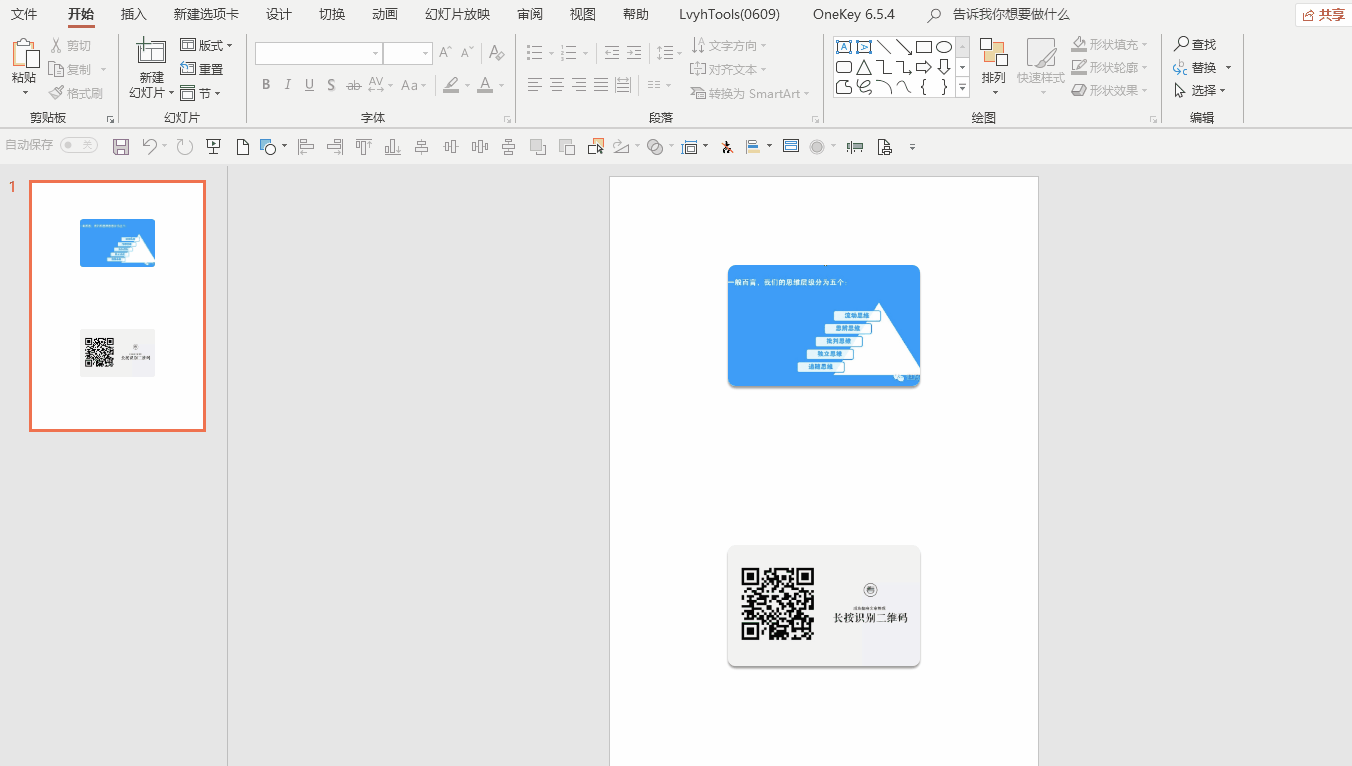Click the align right objects icon

pos(335,147)
